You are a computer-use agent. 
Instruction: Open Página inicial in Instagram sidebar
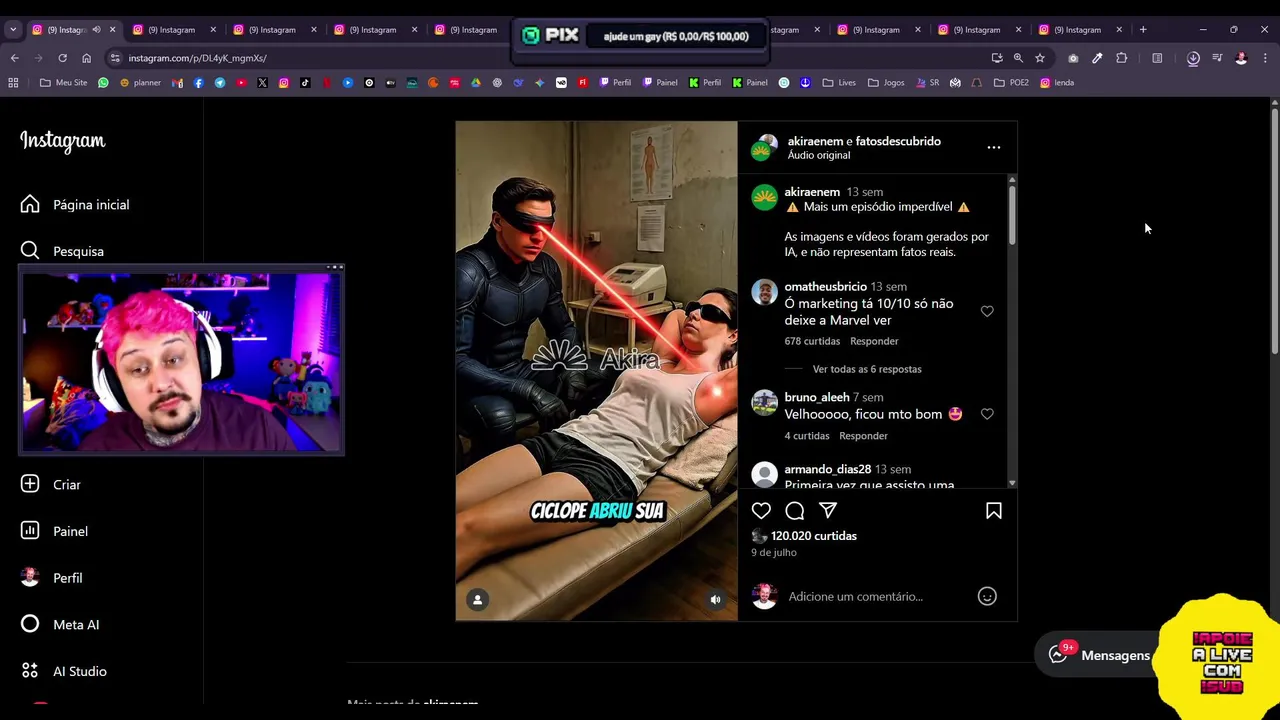(75, 204)
